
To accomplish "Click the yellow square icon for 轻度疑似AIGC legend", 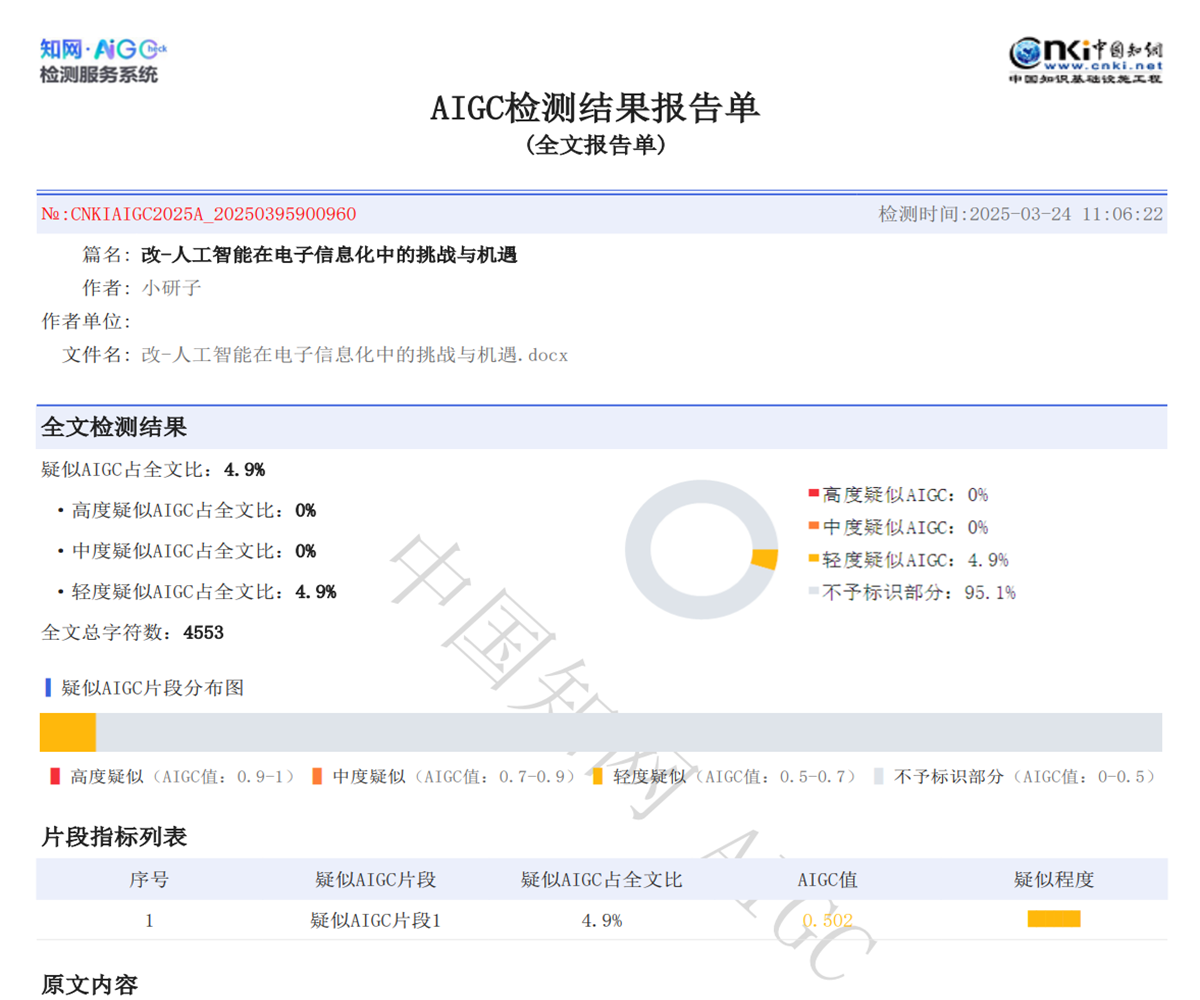I will point(812,560).
